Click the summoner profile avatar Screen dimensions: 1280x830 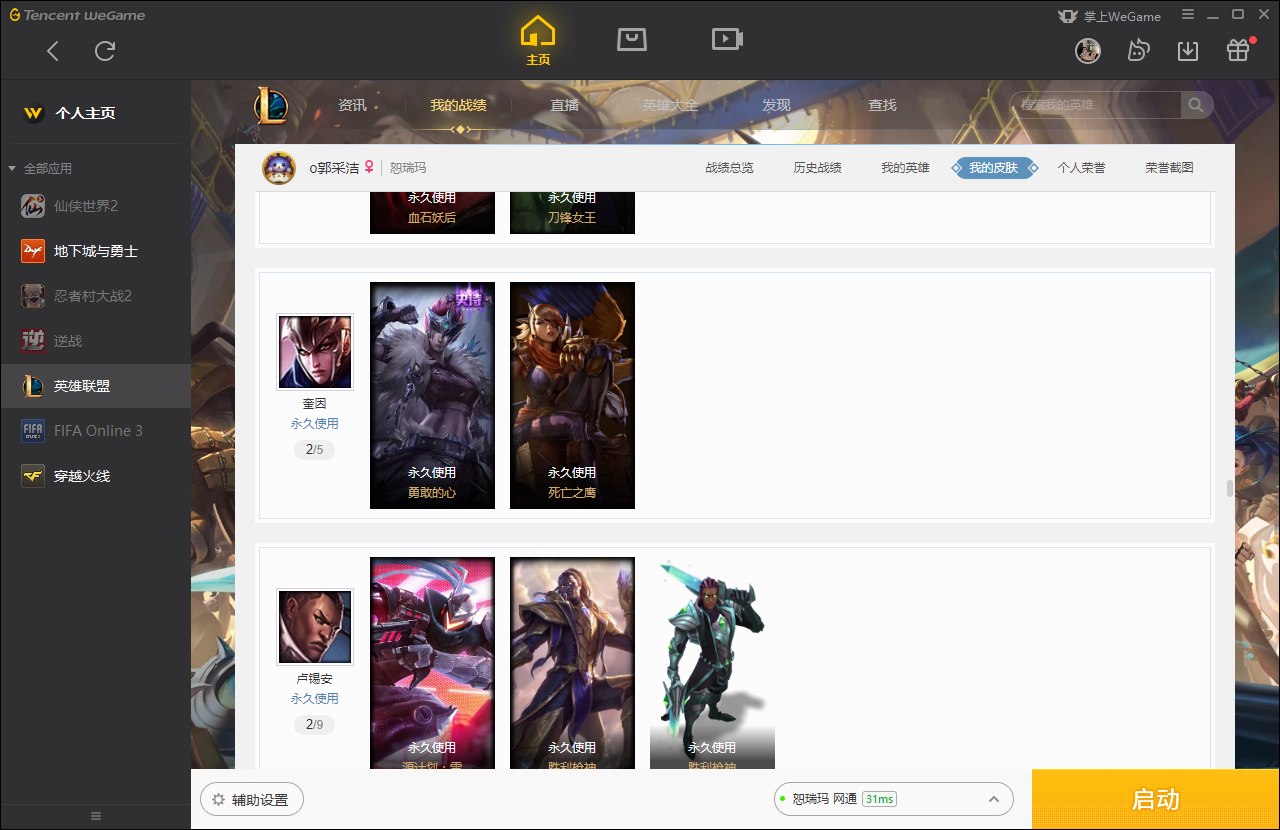pyautogui.click(x=279, y=168)
